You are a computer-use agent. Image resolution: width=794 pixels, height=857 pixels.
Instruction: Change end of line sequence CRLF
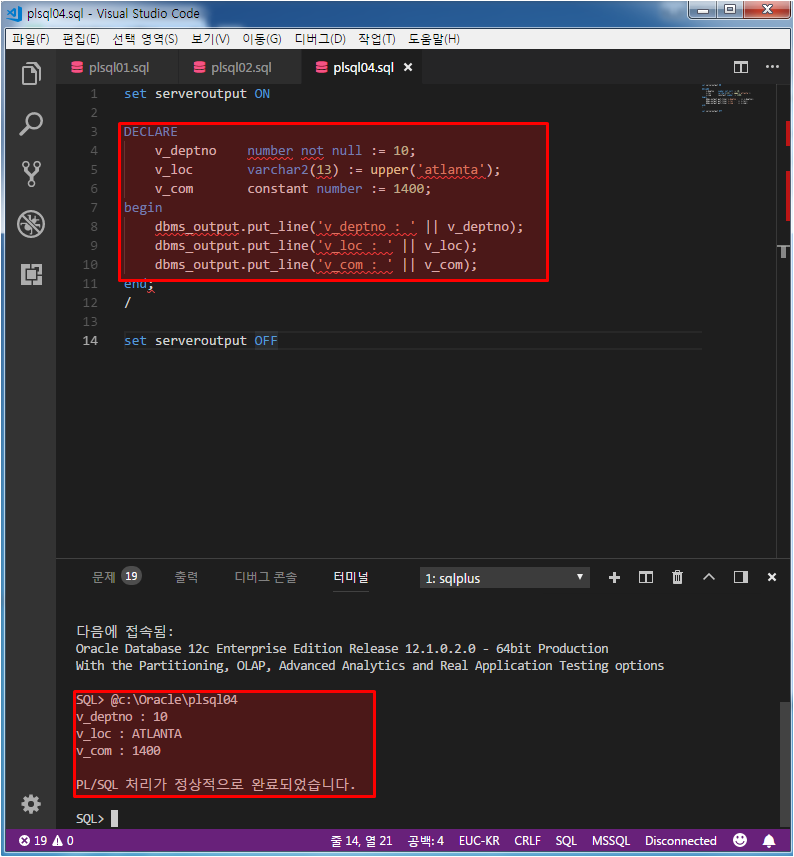click(x=527, y=841)
